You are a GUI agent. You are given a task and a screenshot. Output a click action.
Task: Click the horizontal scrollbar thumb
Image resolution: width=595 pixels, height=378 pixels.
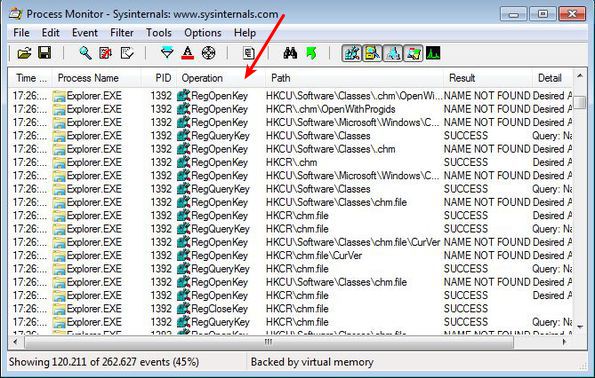point(269,342)
